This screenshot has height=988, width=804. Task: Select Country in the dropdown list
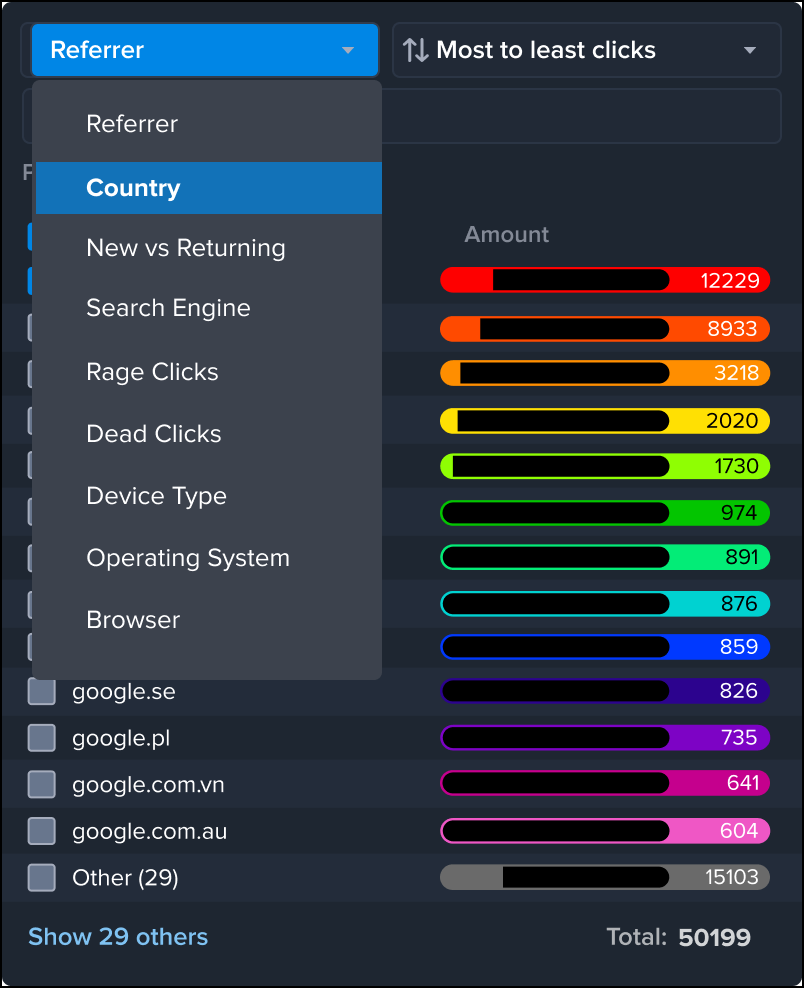click(x=209, y=188)
